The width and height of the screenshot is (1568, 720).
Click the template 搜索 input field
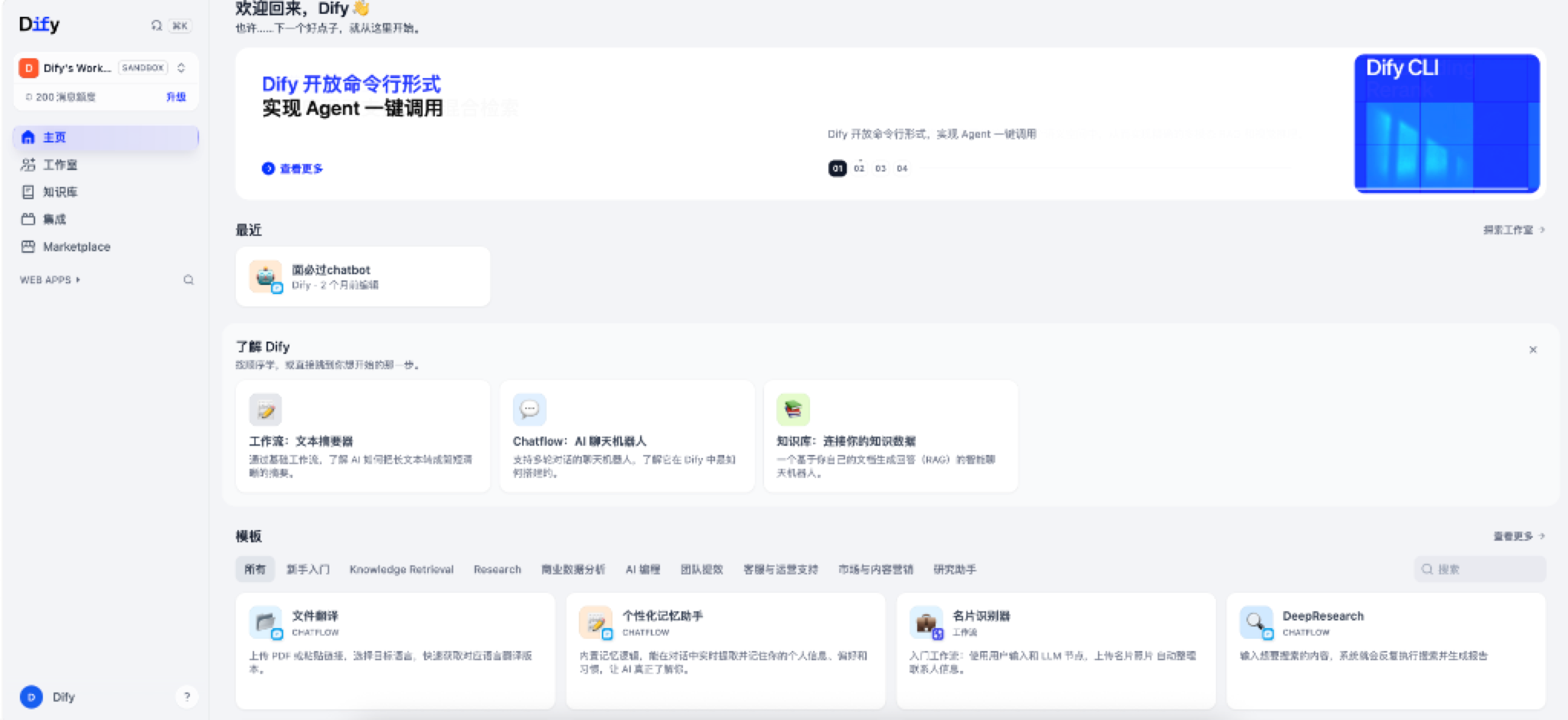click(1479, 569)
